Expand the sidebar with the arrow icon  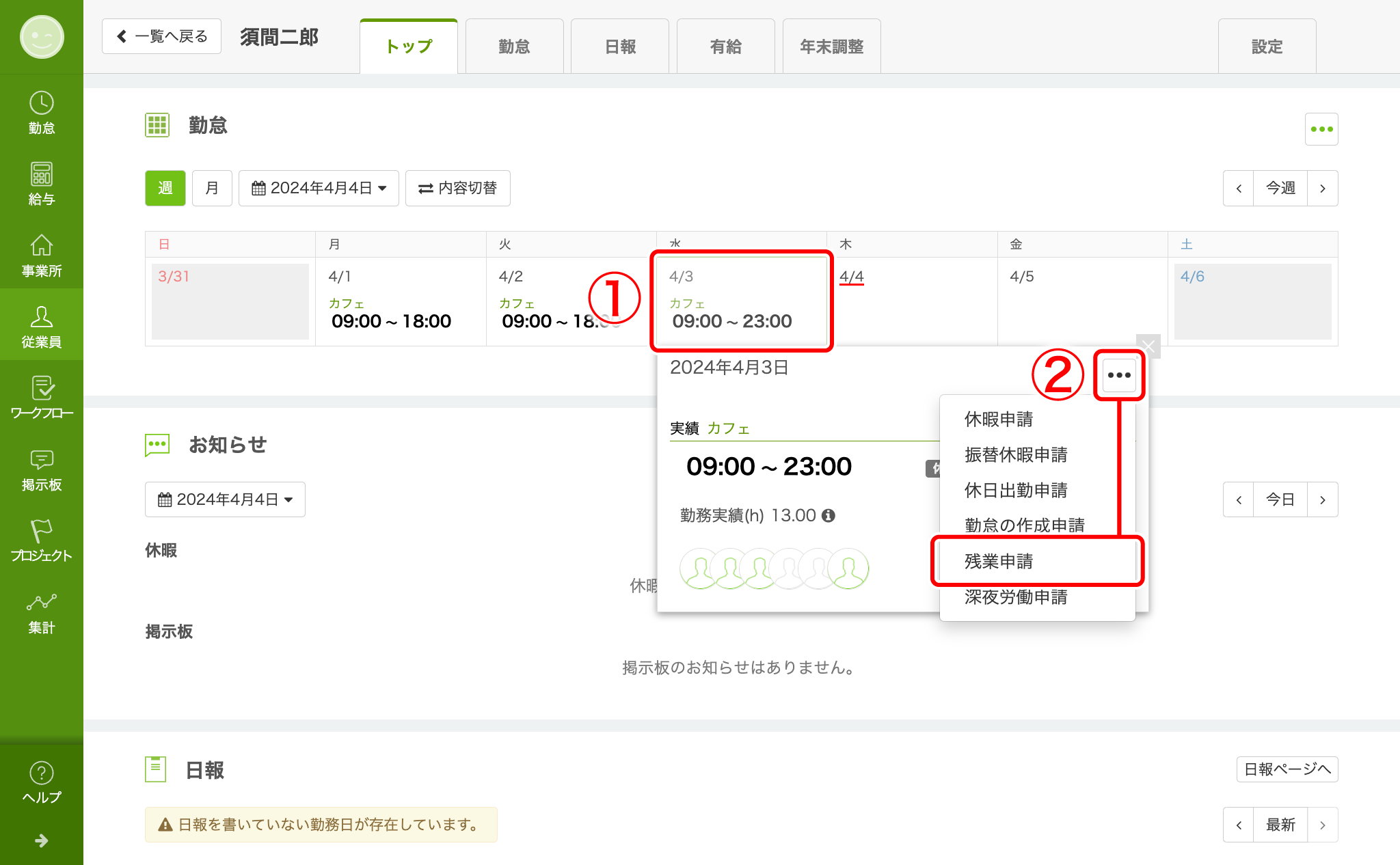point(42,840)
